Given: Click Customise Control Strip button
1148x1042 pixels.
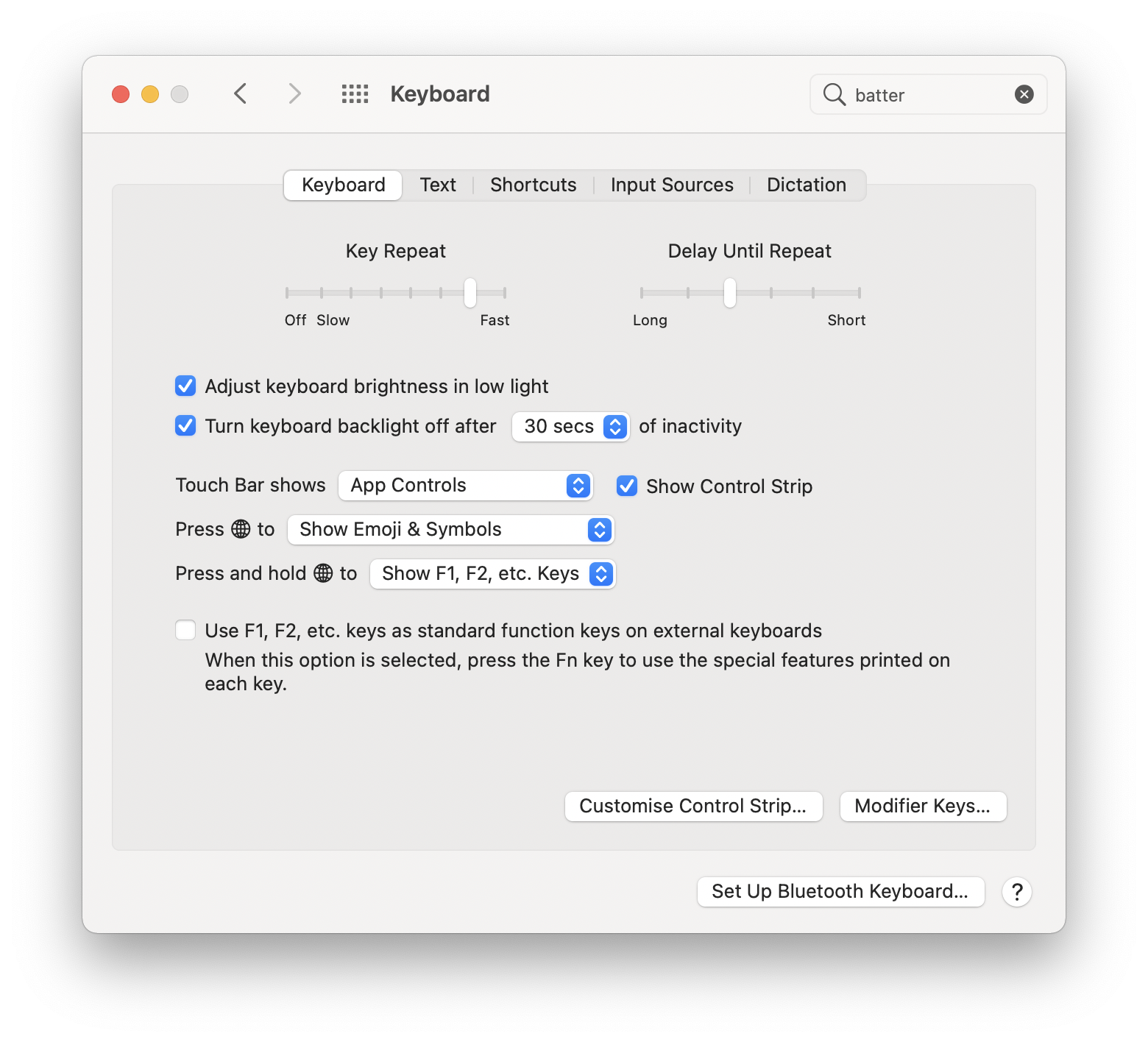Looking at the screenshot, I should 693,806.
